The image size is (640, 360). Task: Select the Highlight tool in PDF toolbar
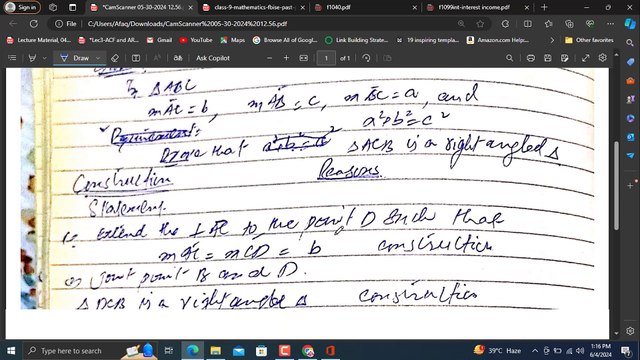32,58
